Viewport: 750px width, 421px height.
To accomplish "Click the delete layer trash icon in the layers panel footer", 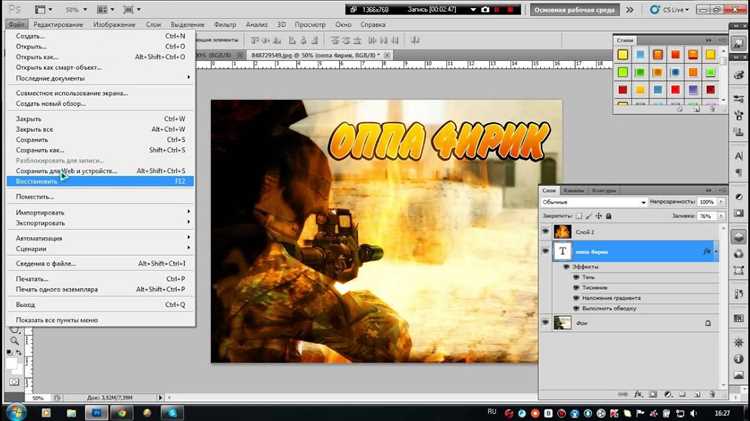I will 712,394.
